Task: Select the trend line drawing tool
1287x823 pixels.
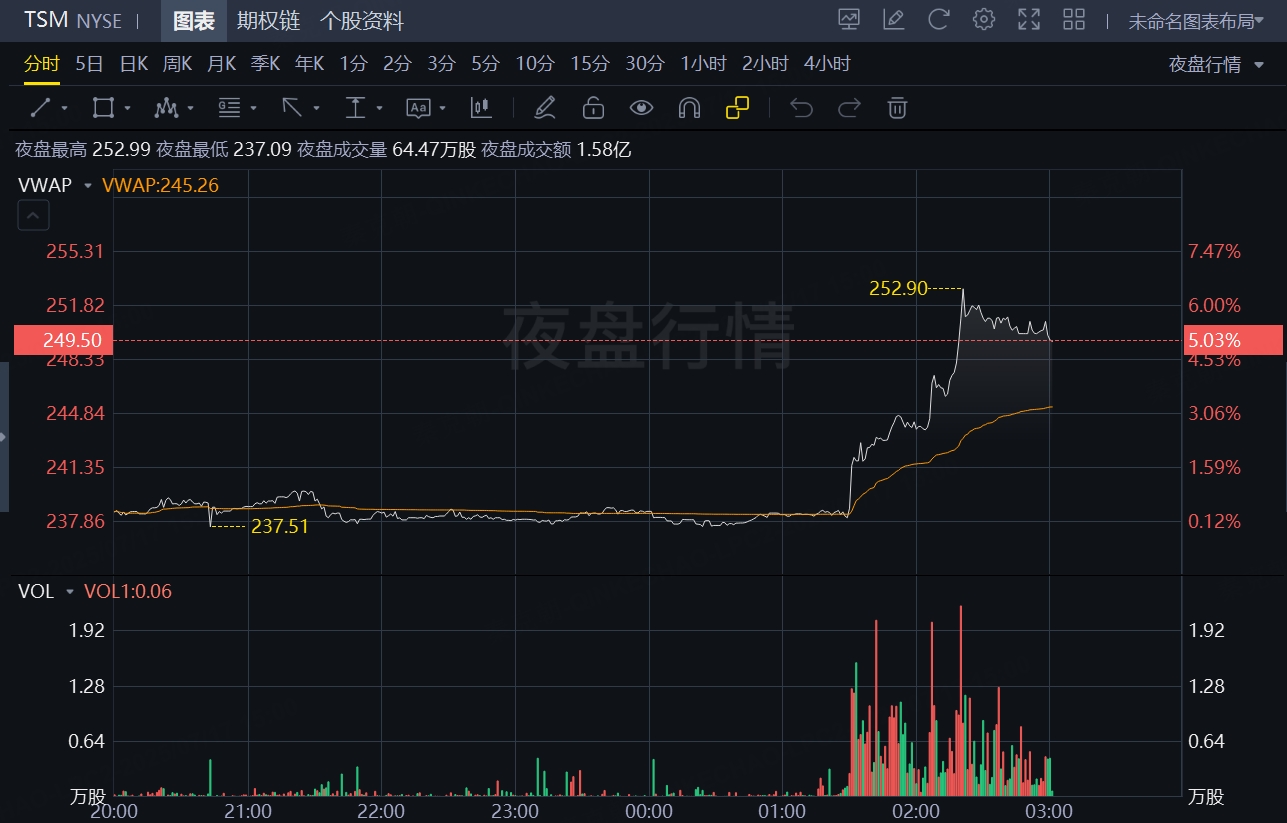Action: pyautogui.click(x=41, y=107)
